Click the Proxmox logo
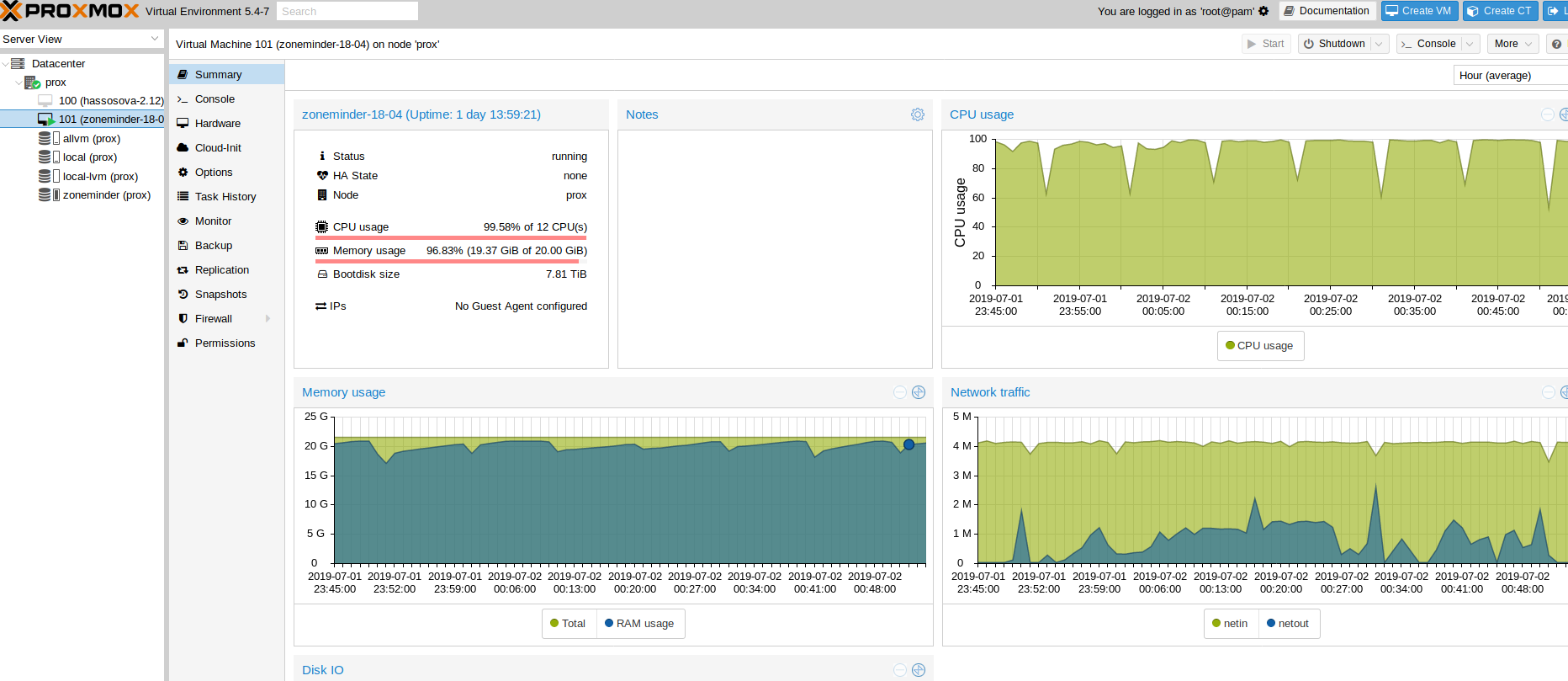 70,11
